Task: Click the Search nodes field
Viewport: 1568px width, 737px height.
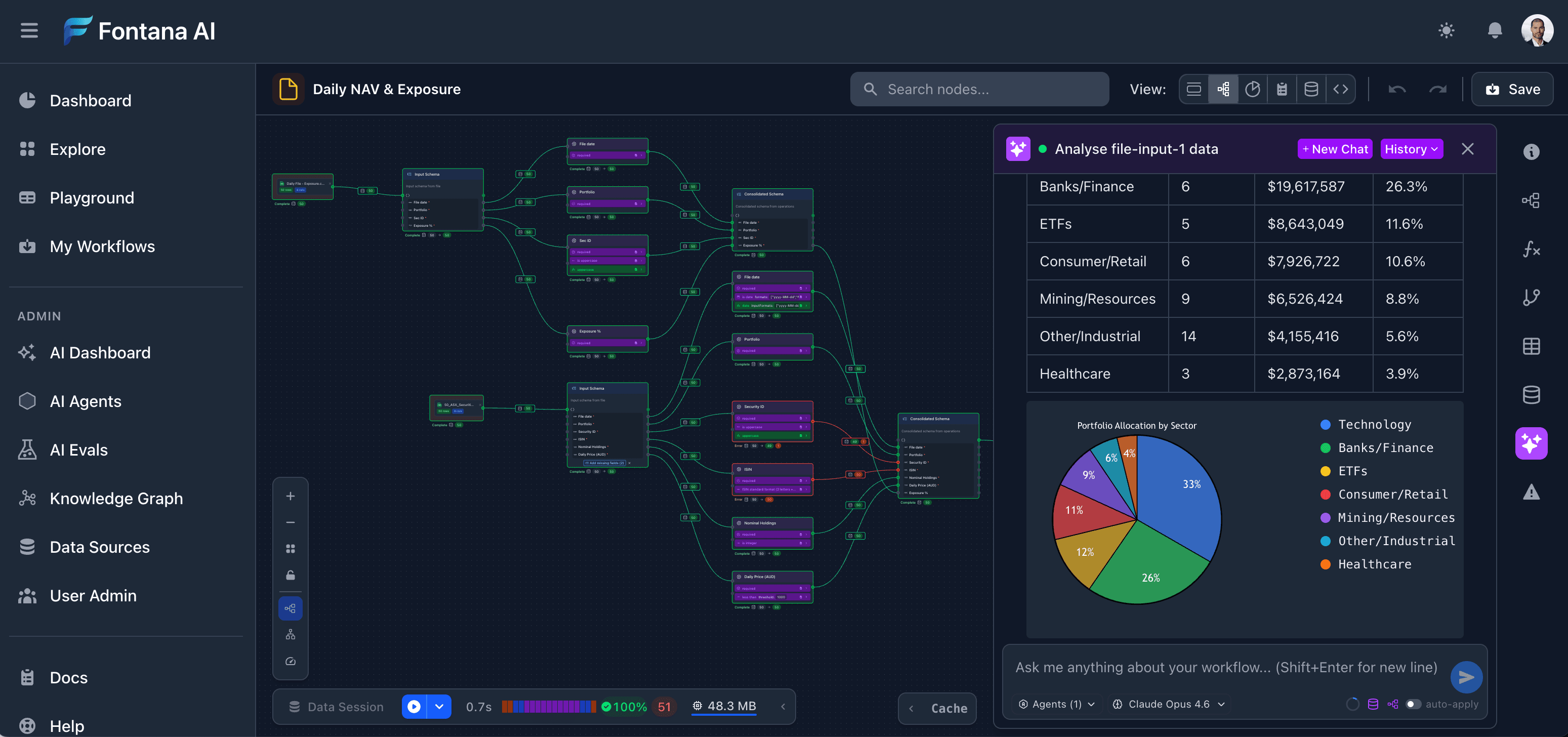Action: [x=980, y=90]
